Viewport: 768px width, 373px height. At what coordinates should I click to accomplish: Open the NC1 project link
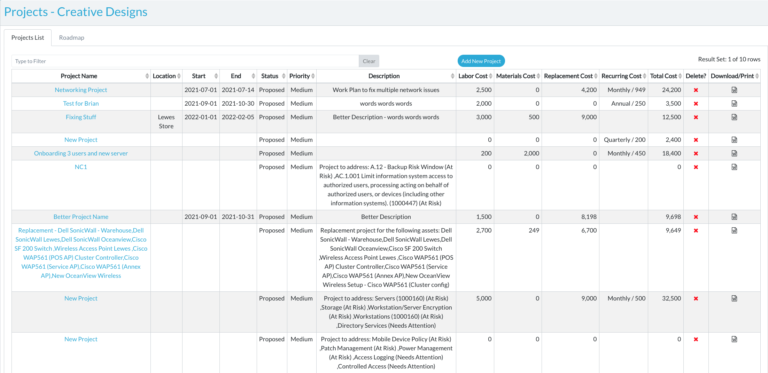click(81, 167)
